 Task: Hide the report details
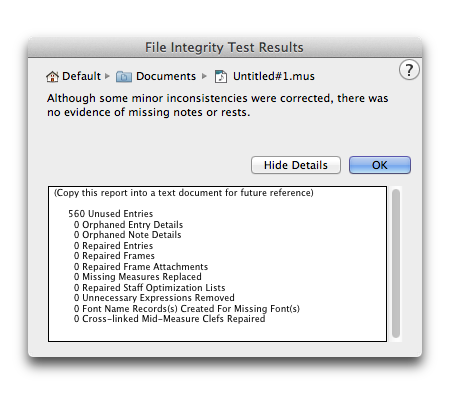click(x=296, y=165)
